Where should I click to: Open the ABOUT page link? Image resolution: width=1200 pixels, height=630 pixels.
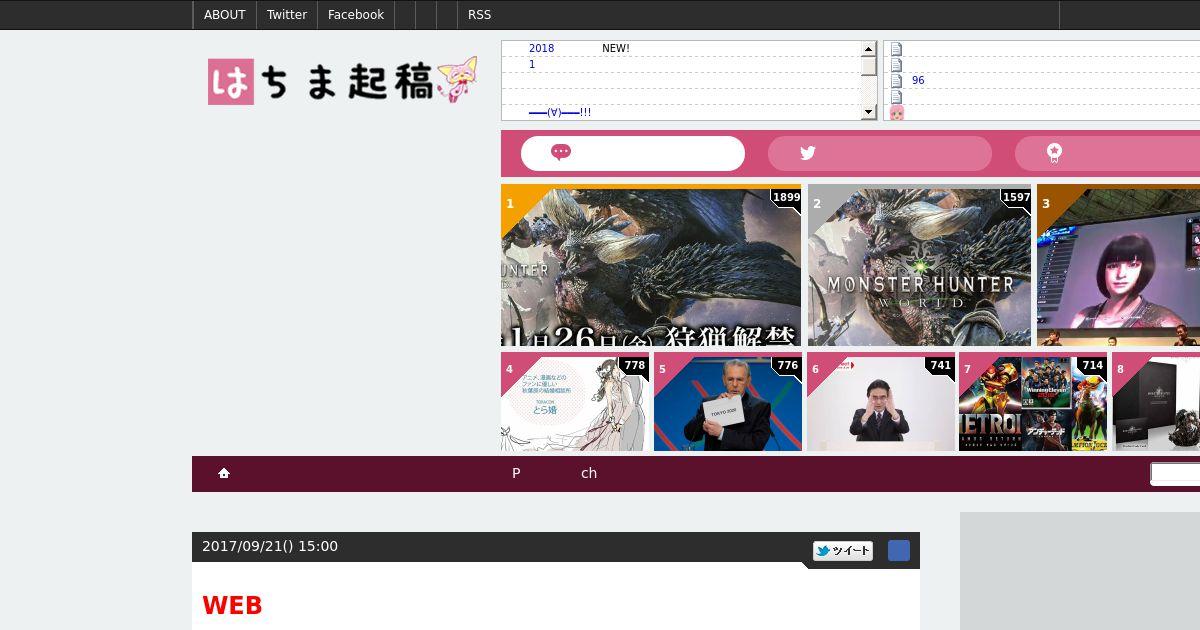point(224,15)
